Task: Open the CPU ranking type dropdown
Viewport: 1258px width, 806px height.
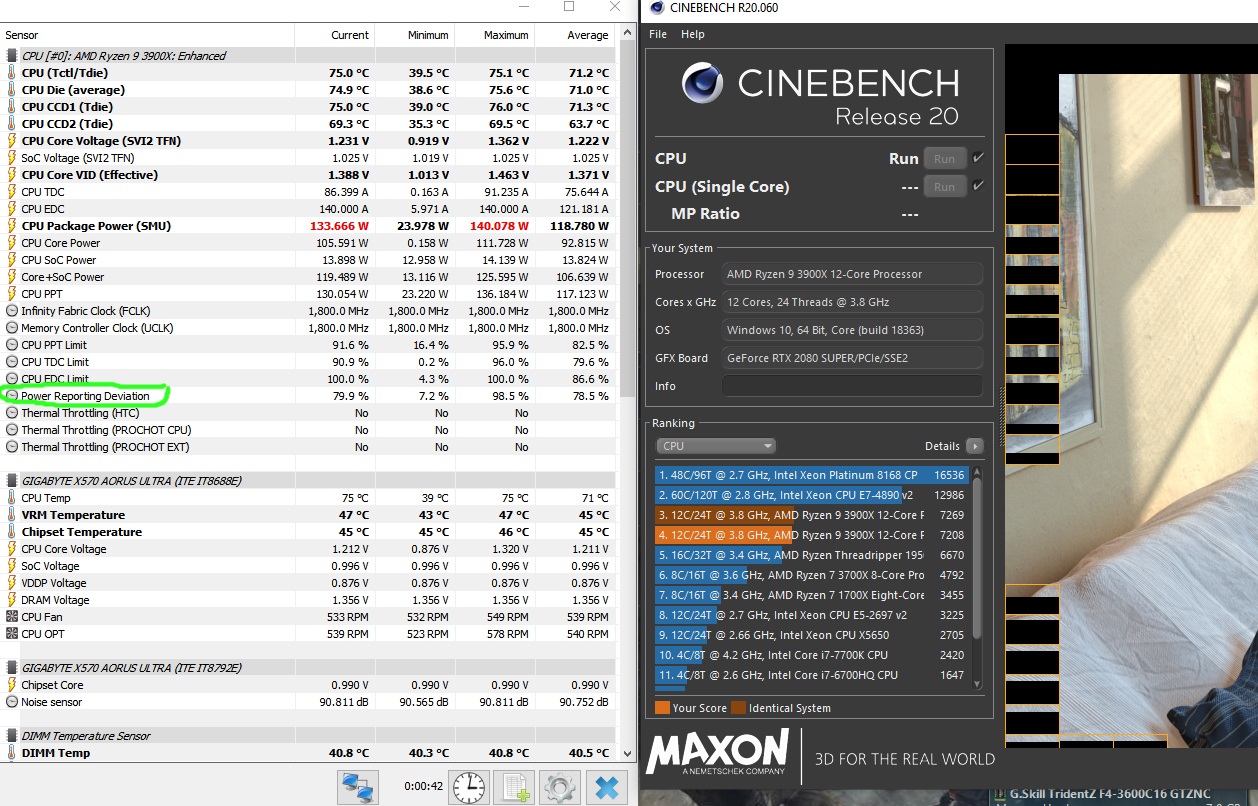Action: [x=715, y=446]
